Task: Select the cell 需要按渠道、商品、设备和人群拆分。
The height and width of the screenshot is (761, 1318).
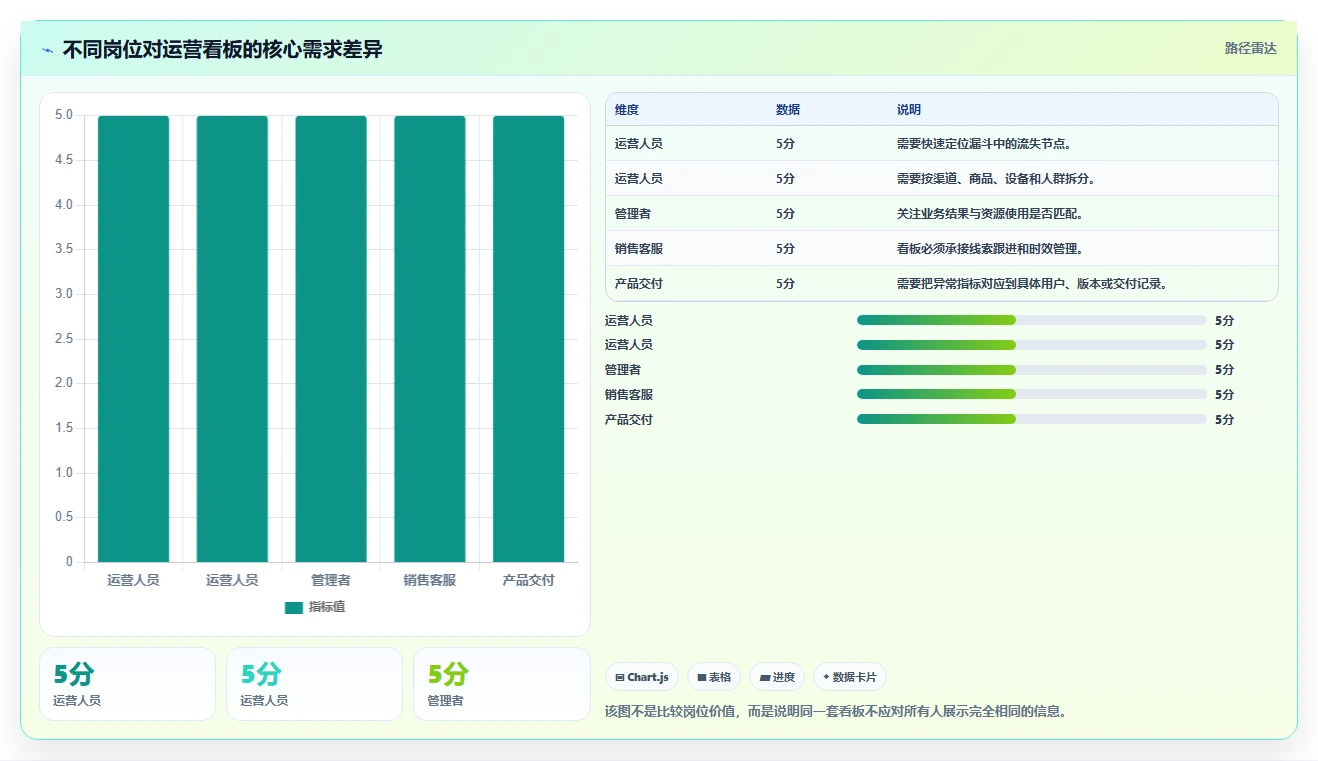Action: (999, 179)
